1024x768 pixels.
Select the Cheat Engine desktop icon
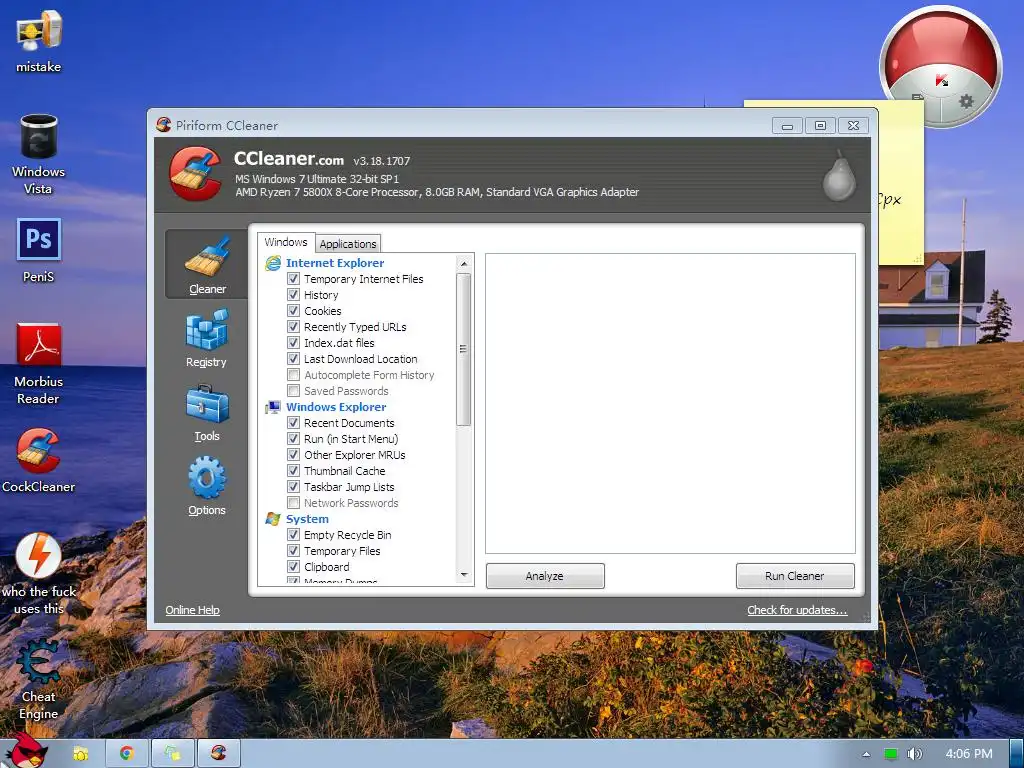point(39,679)
